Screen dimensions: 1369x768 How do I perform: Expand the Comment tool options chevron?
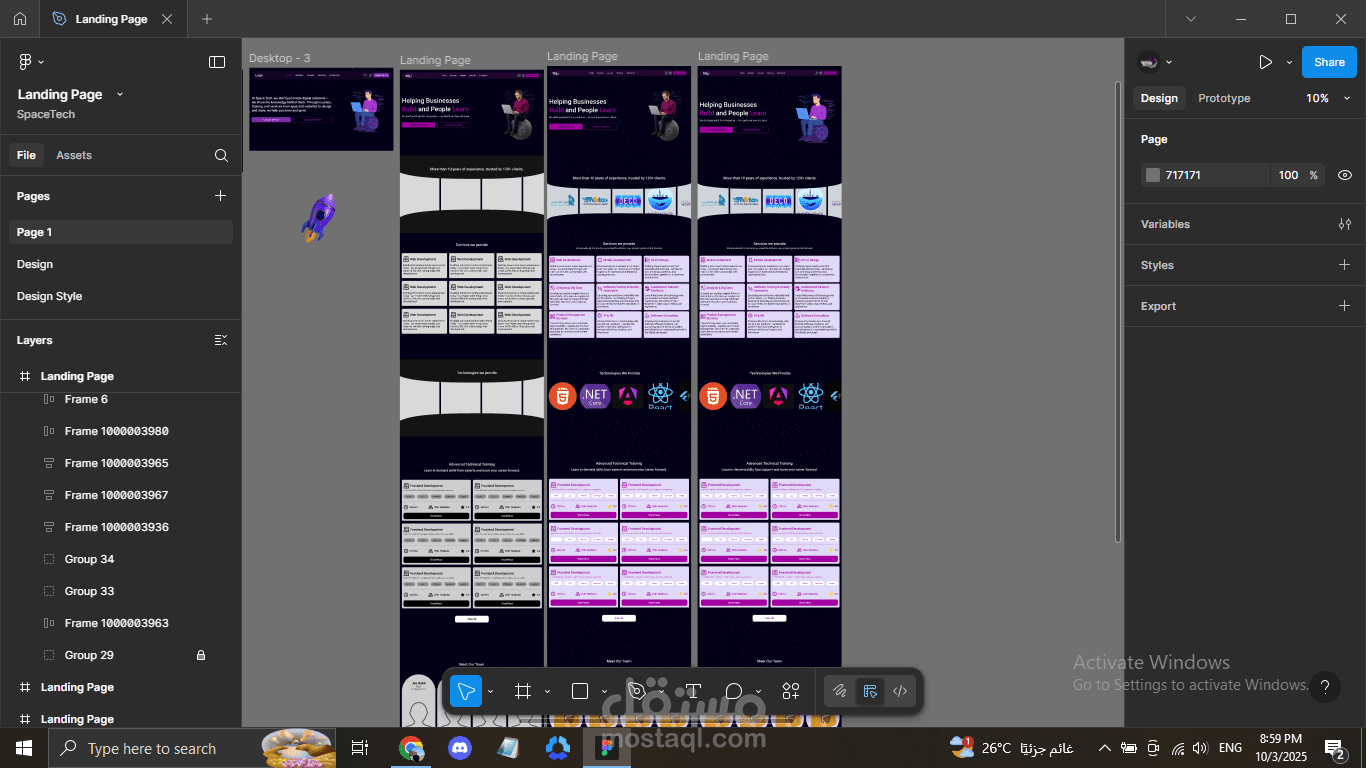(758, 691)
